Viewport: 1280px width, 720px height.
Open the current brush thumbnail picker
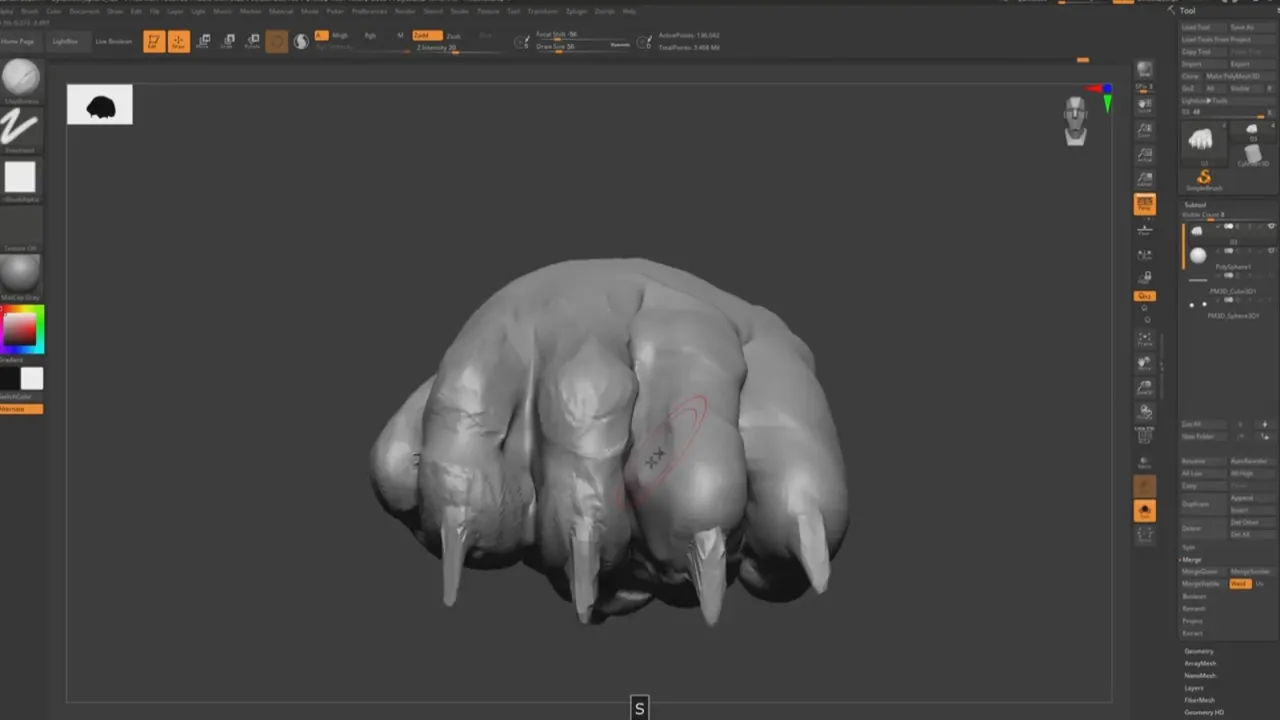pyautogui.click(x=21, y=78)
